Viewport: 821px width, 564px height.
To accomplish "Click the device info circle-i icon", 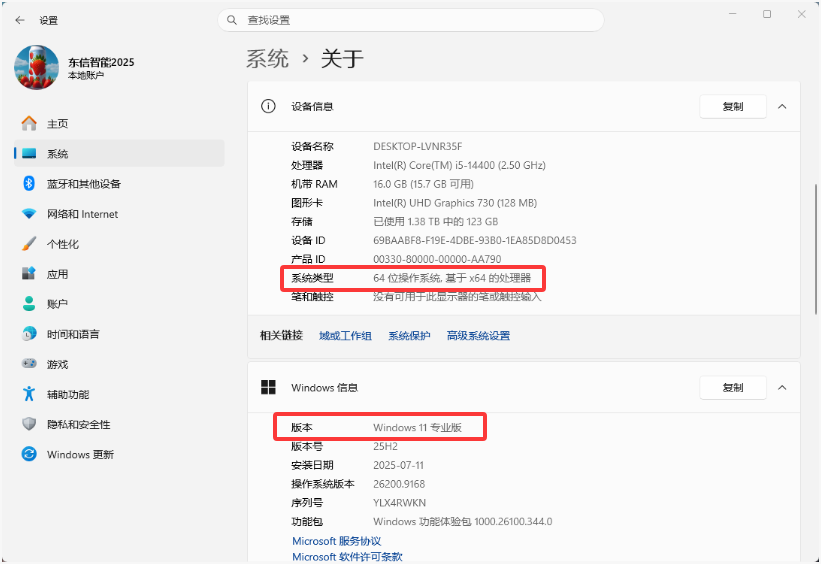I will tap(268, 106).
